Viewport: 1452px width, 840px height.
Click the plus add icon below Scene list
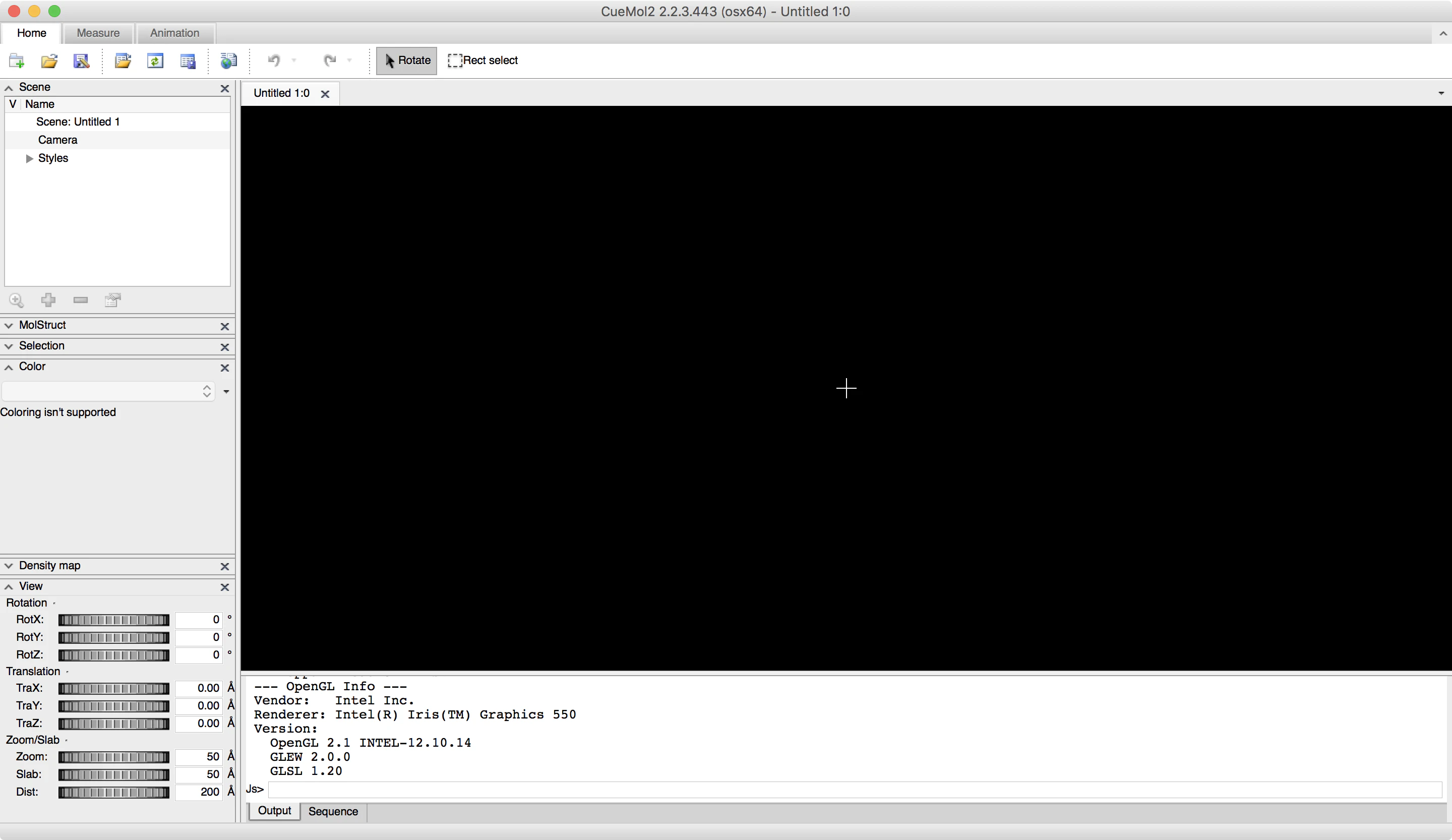click(x=48, y=300)
